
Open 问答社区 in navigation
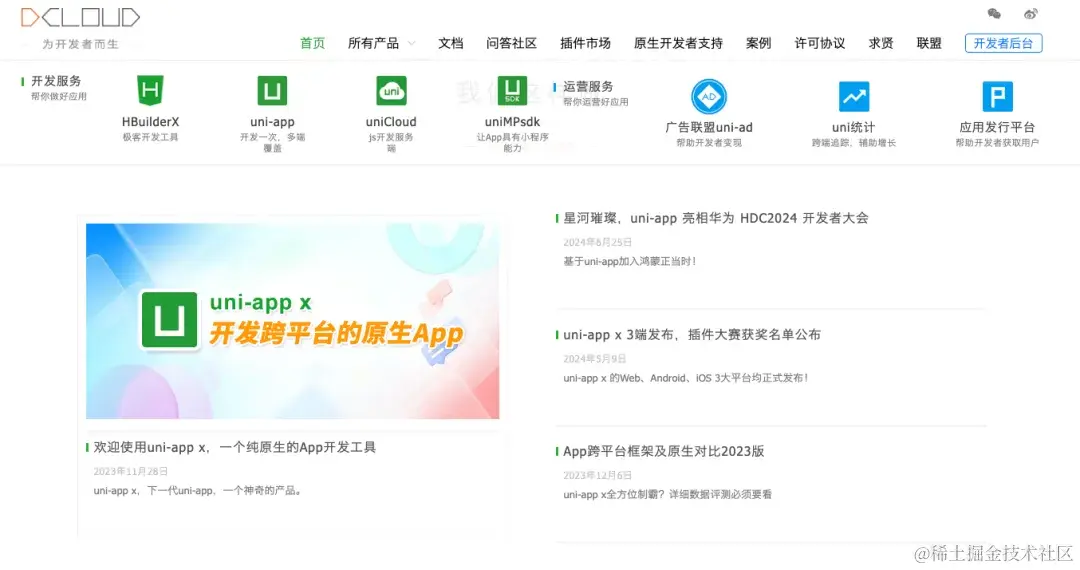[x=511, y=43]
